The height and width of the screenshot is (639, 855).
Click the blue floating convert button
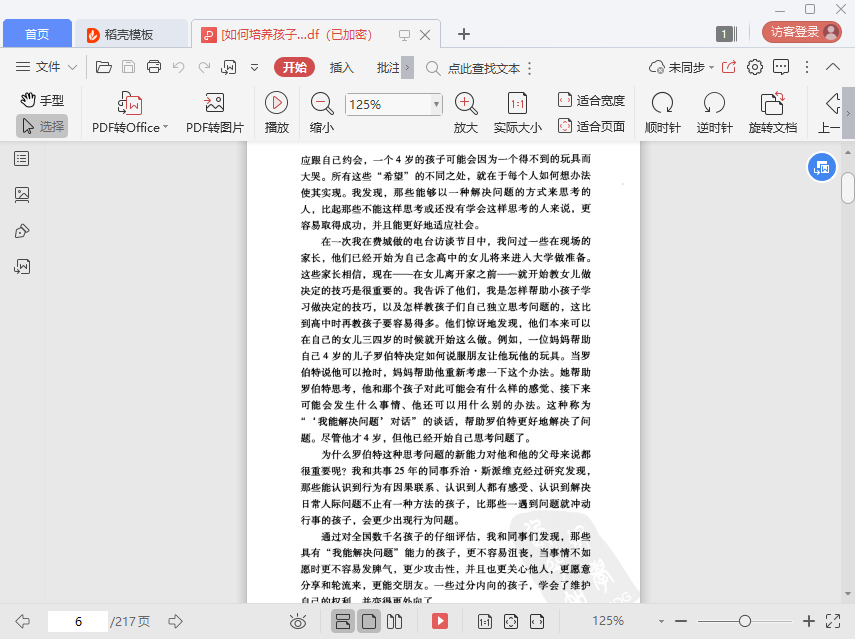point(822,167)
